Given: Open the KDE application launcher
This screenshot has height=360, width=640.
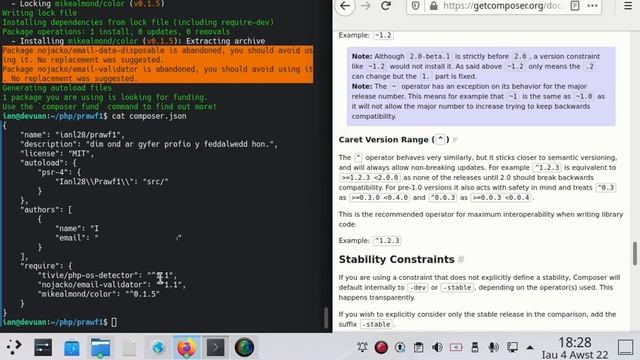Looking at the screenshot, I should pyautogui.click(x=13, y=347).
